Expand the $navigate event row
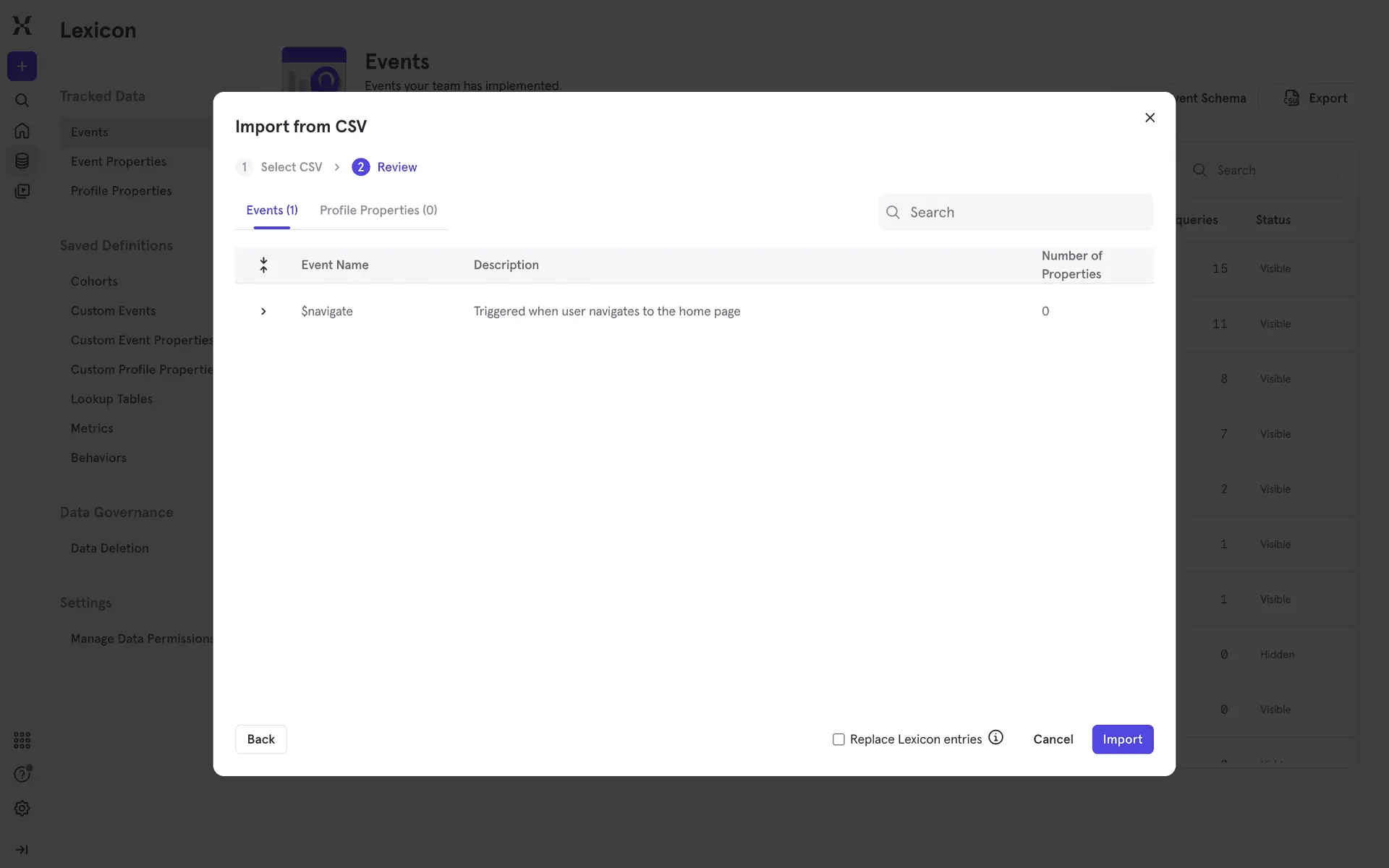This screenshot has width=1389, height=868. coord(263,311)
